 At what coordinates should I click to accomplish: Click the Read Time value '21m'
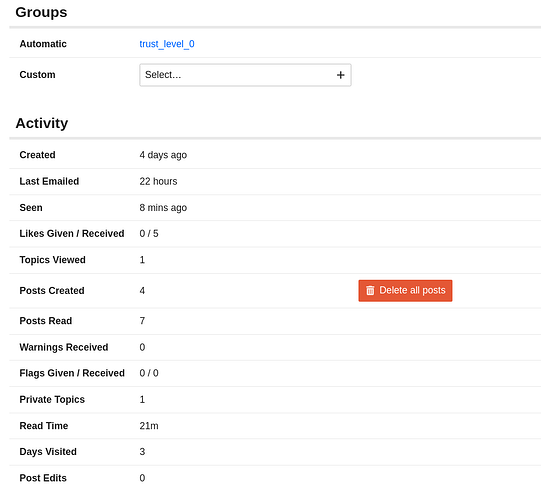[x=149, y=426]
